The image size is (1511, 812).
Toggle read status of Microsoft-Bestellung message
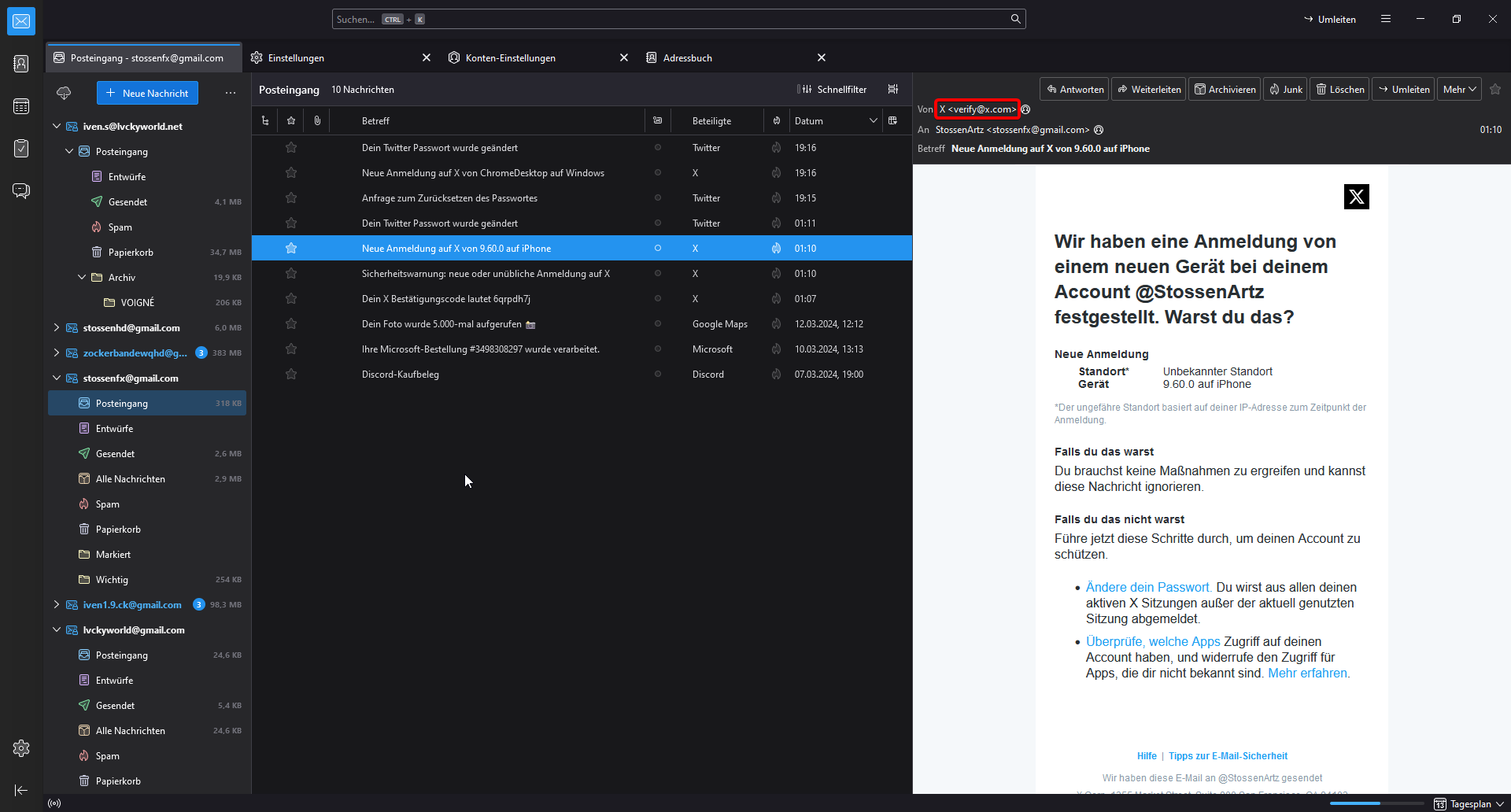coord(658,349)
